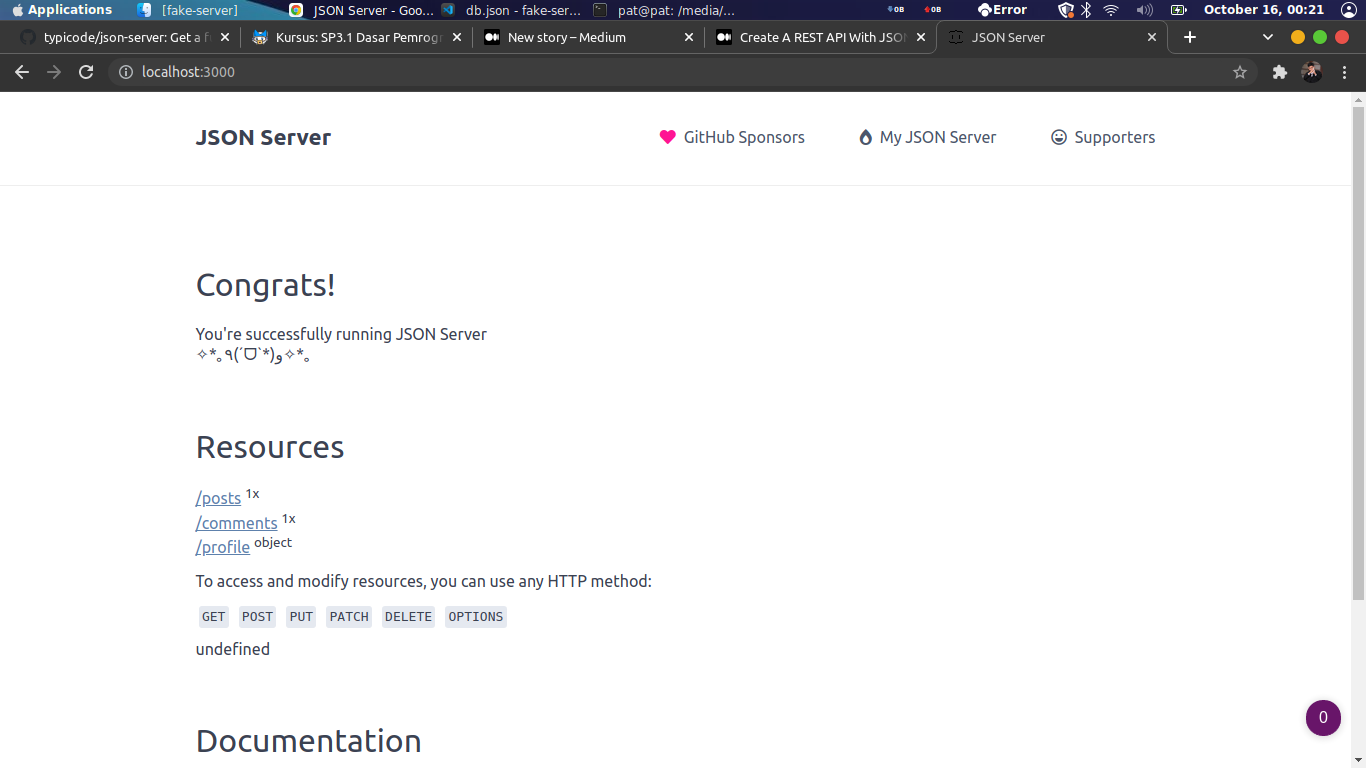Click the purple circular badge showing 0
Image resolution: width=1366 pixels, height=768 pixels.
(x=1323, y=718)
